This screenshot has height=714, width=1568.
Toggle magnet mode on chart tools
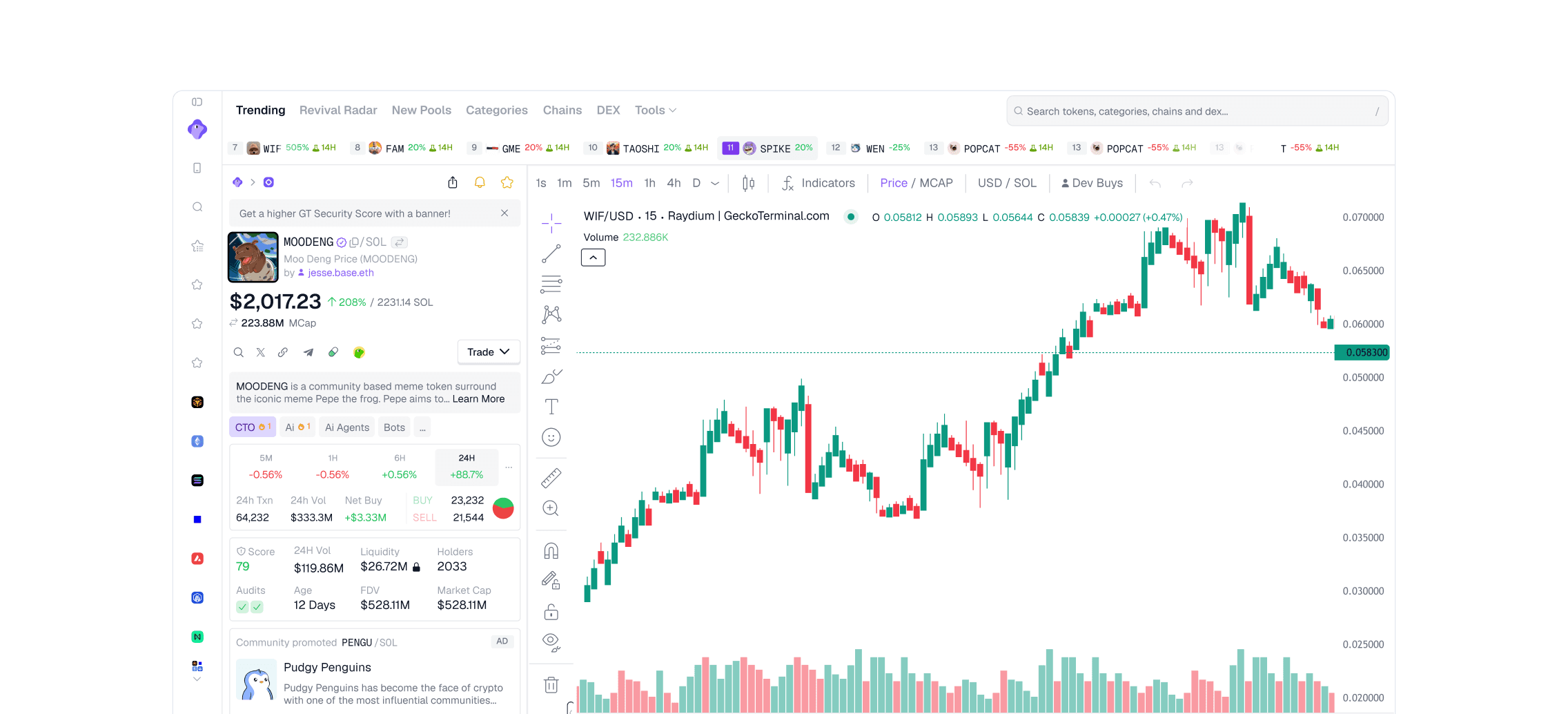(551, 550)
